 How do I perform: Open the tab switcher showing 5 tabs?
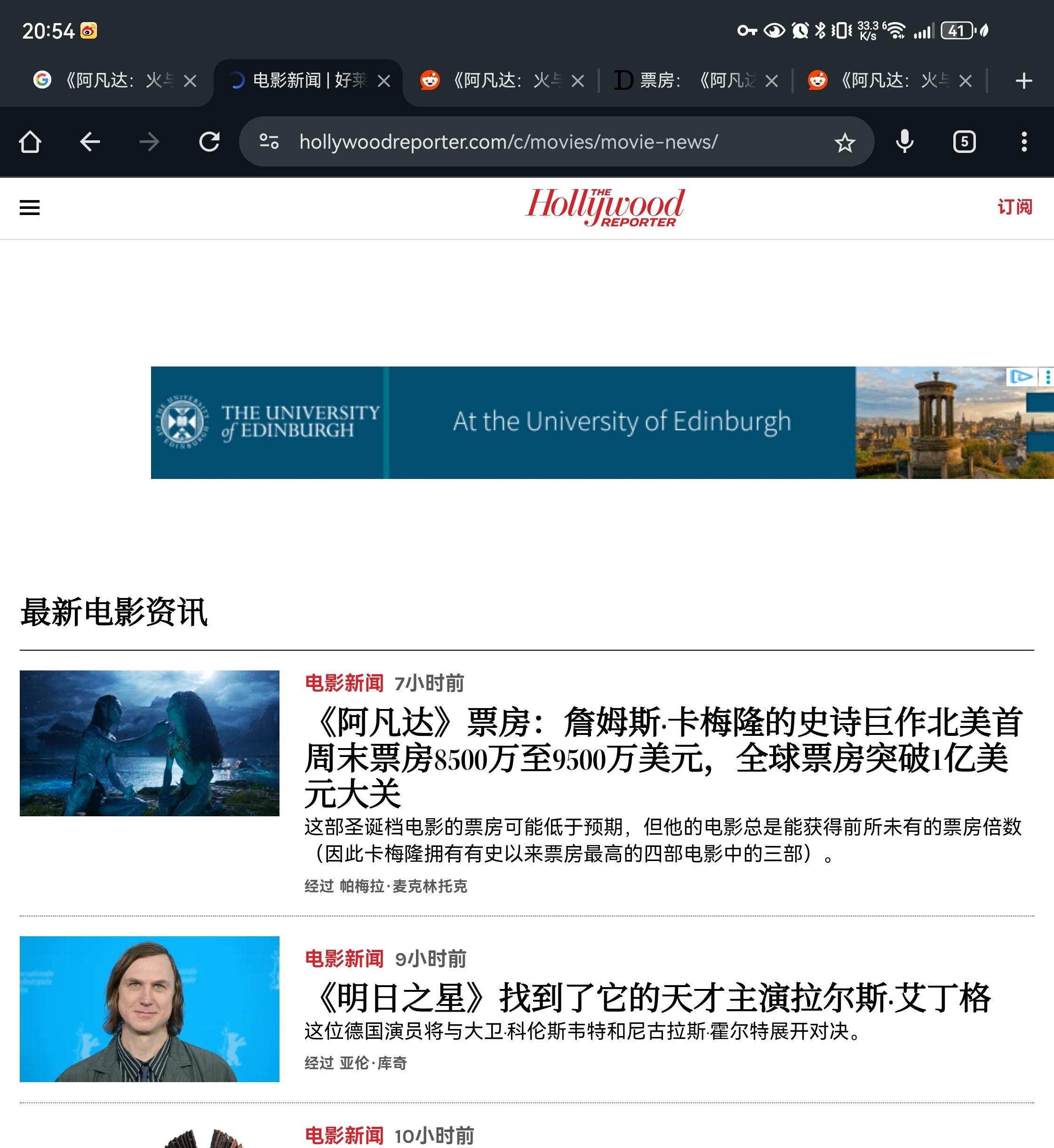(x=964, y=142)
